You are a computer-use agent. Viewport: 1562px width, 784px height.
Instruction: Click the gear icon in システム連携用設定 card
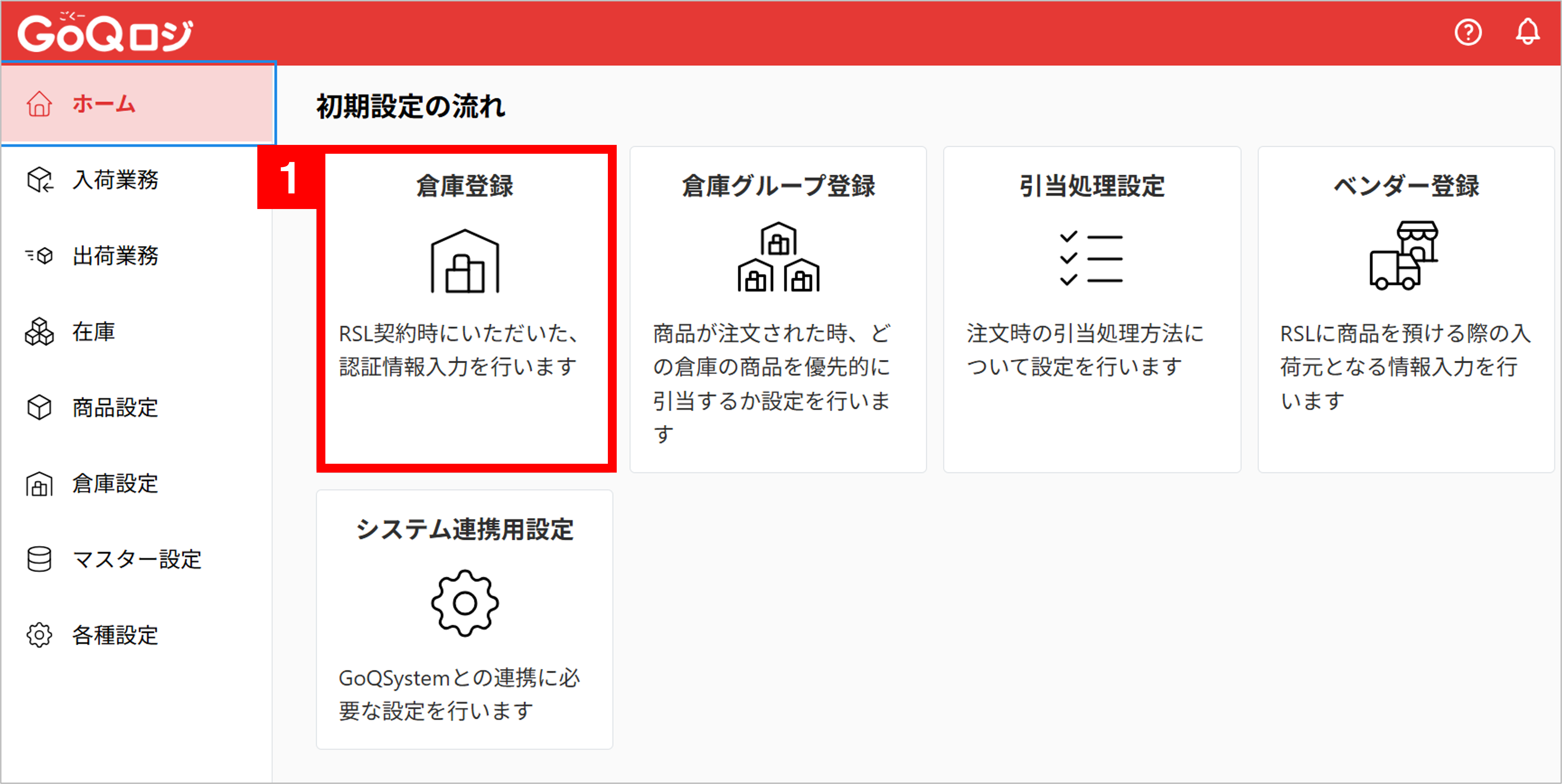point(465,603)
